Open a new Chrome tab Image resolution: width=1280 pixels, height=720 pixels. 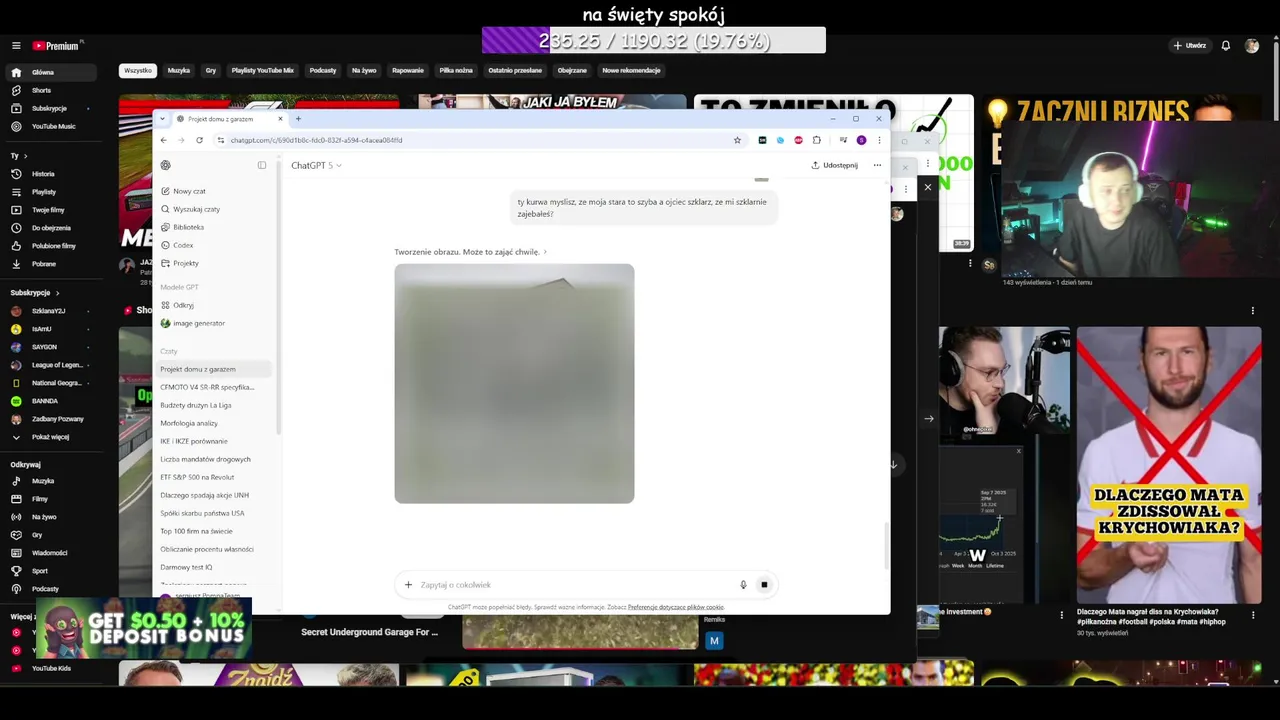point(298,119)
